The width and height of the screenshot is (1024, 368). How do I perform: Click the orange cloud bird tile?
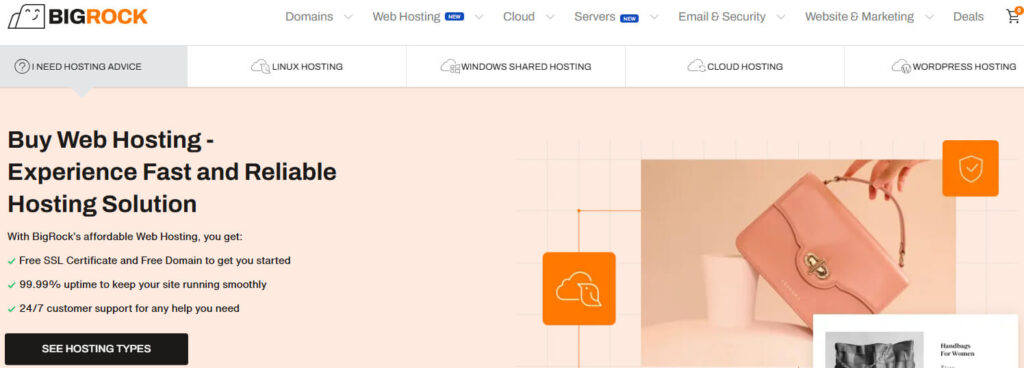[x=579, y=288]
